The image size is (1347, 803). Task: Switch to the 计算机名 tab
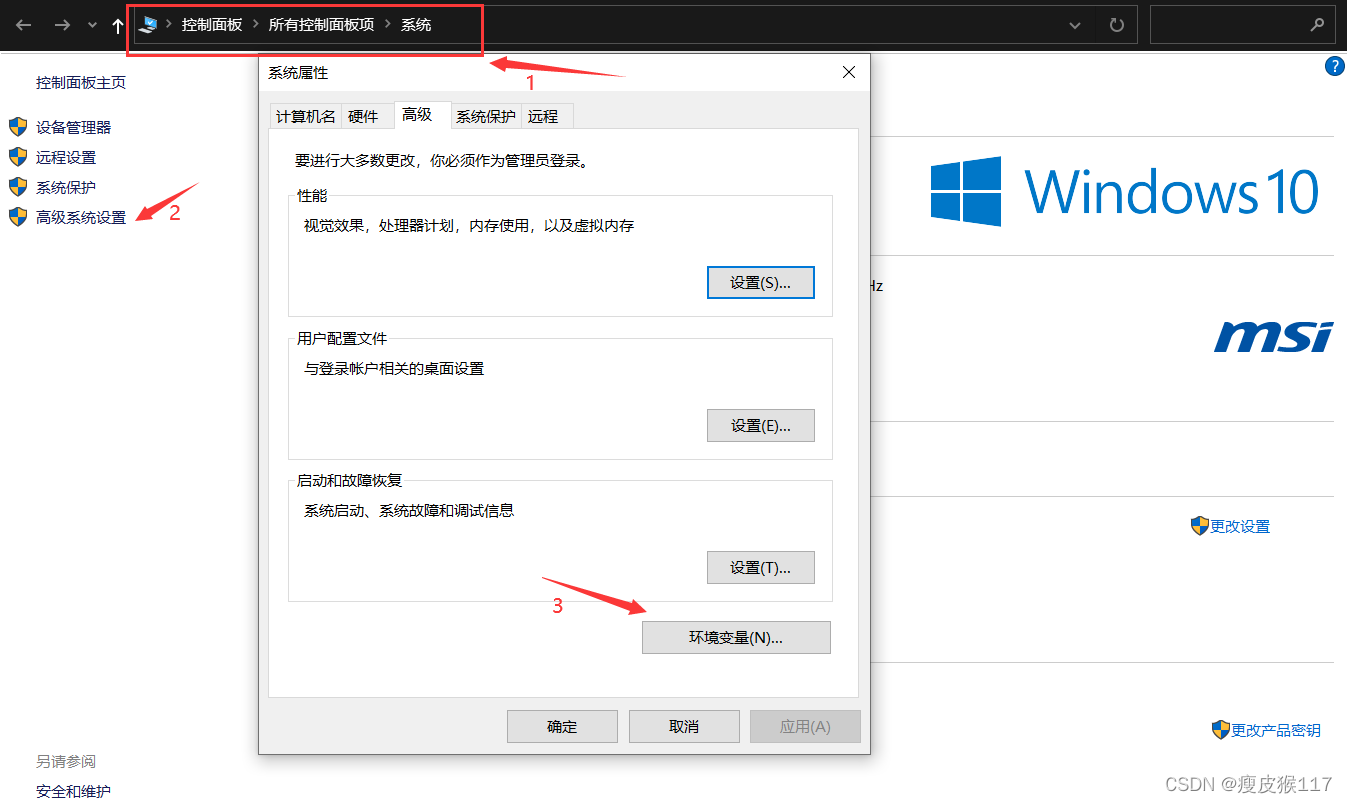305,116
